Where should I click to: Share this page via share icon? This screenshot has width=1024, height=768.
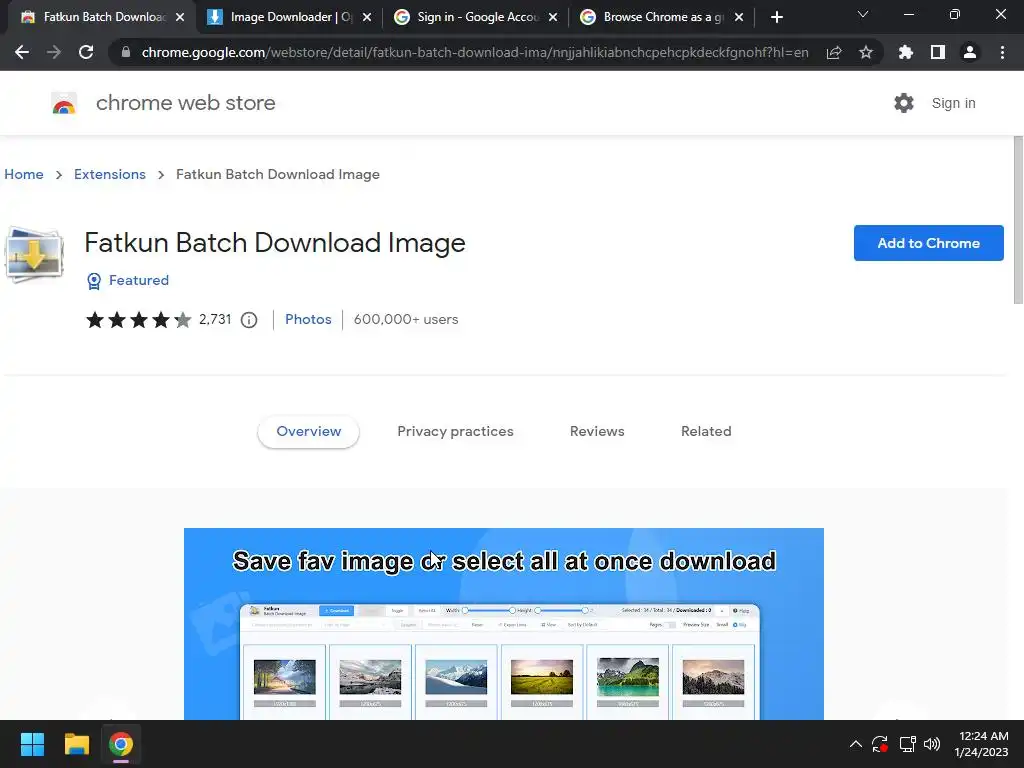834,52
